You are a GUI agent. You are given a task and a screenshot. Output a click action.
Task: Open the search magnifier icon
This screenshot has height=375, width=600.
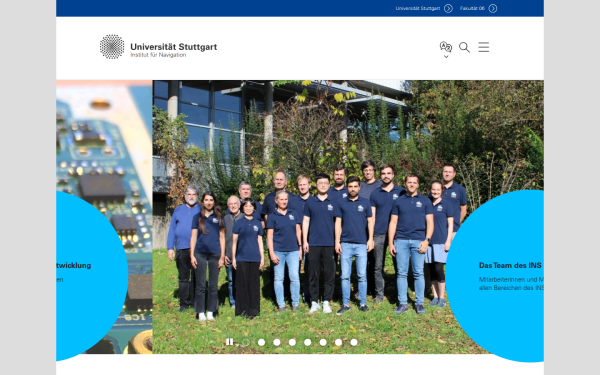pos(464,47)
